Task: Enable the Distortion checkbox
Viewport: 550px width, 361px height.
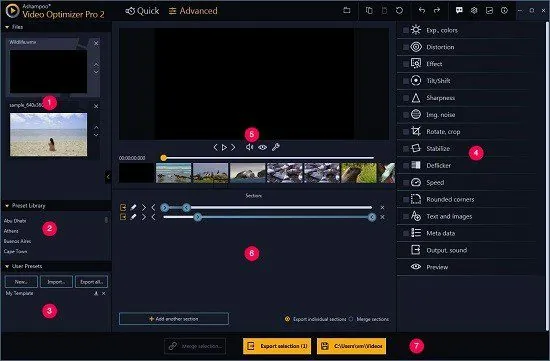Action: (405, 47)
